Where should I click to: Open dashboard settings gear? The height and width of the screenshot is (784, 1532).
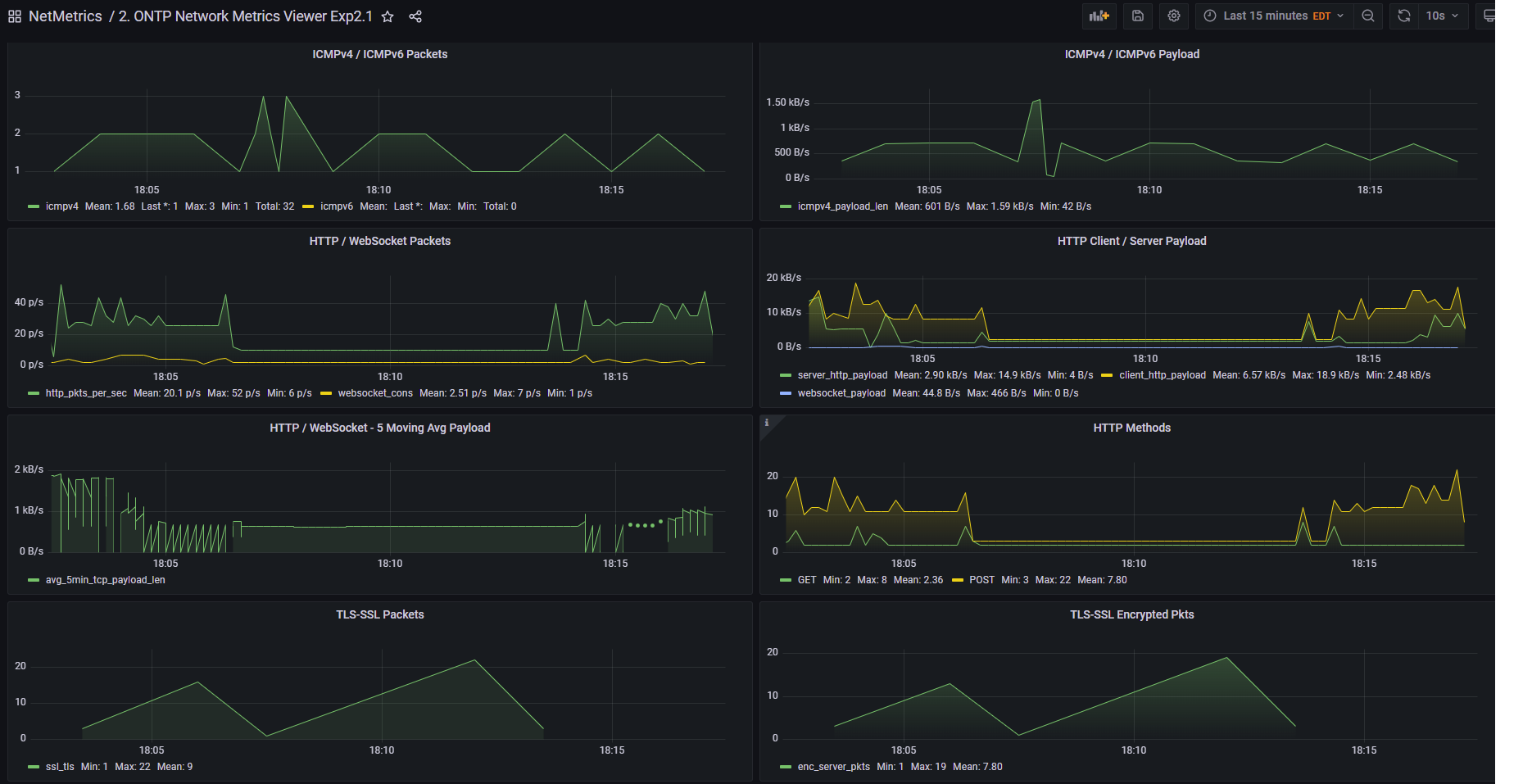1174,16
